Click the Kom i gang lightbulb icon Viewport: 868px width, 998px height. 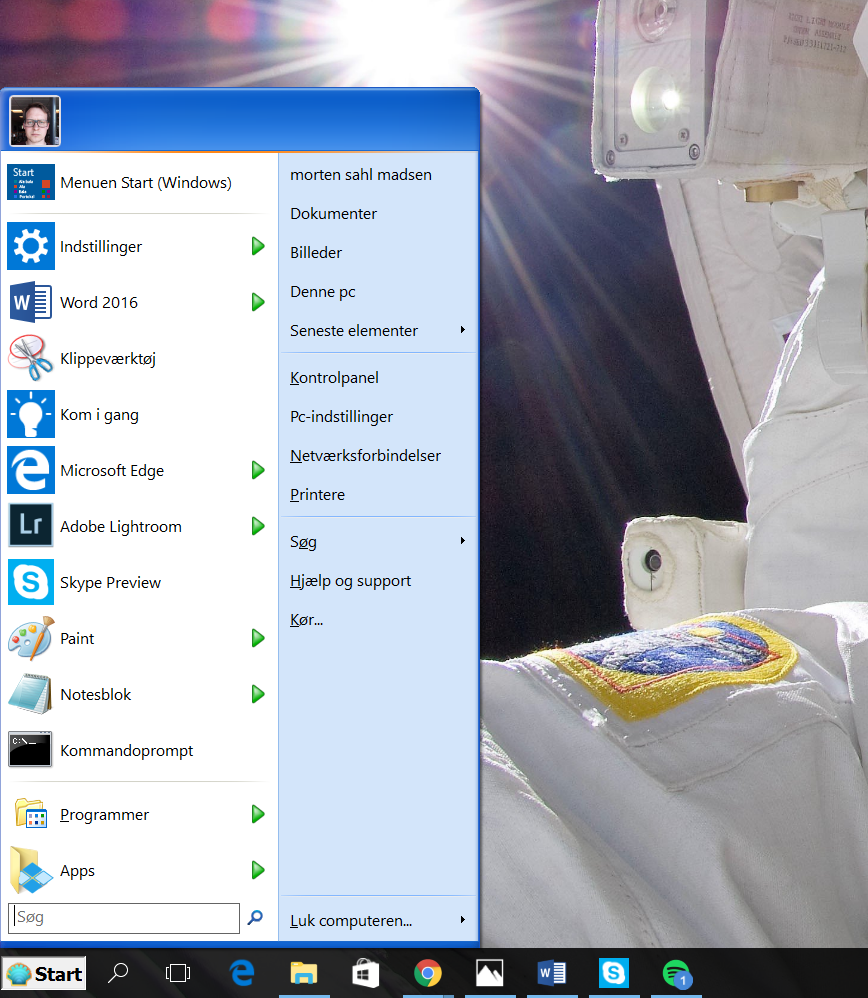coord(30,414)
